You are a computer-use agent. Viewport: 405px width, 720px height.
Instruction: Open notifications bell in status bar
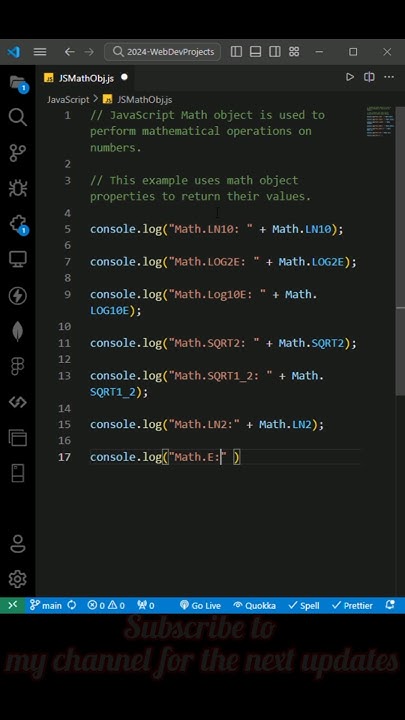[390, 605]
